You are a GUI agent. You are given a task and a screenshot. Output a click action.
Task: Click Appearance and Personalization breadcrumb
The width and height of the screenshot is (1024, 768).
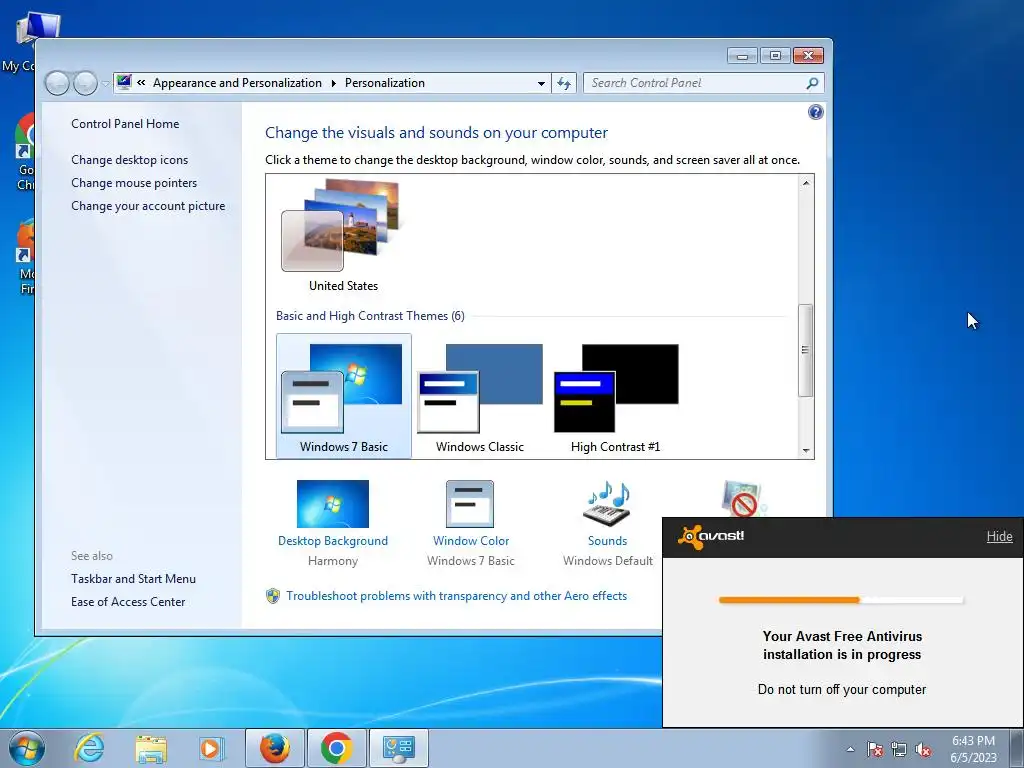pyautogui.click(x=237, y=83)
